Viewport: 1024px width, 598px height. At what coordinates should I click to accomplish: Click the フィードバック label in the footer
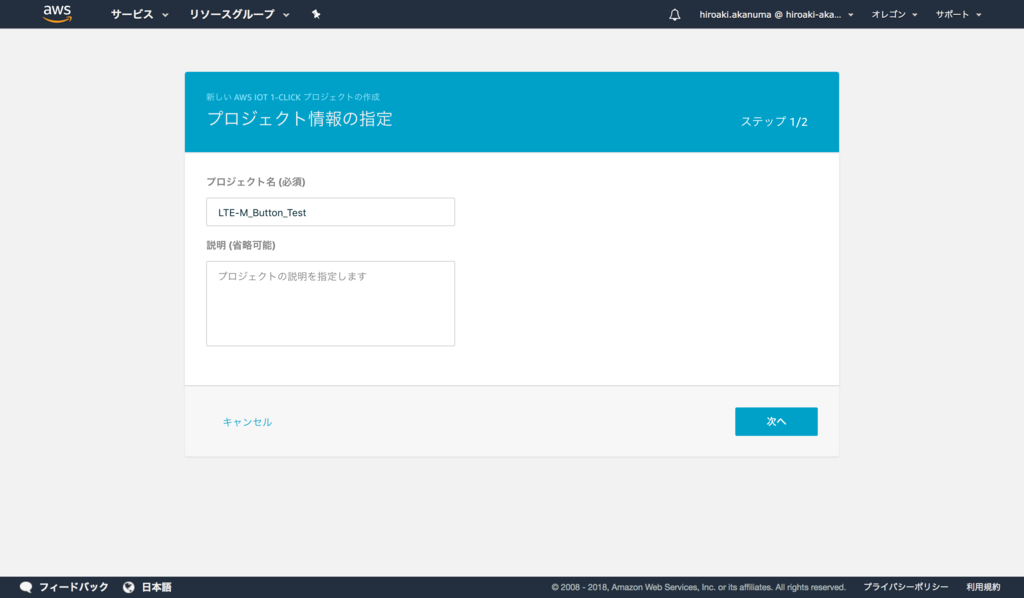pyautogui.click(x=73, y=587)
